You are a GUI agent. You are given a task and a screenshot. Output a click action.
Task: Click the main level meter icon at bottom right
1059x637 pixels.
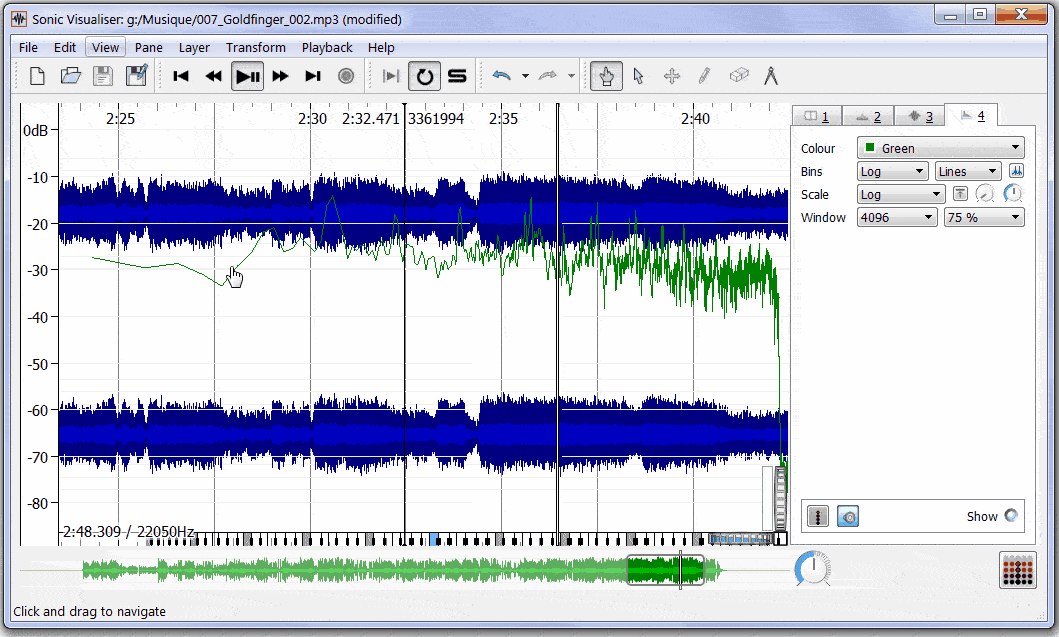click(1018, 571)
